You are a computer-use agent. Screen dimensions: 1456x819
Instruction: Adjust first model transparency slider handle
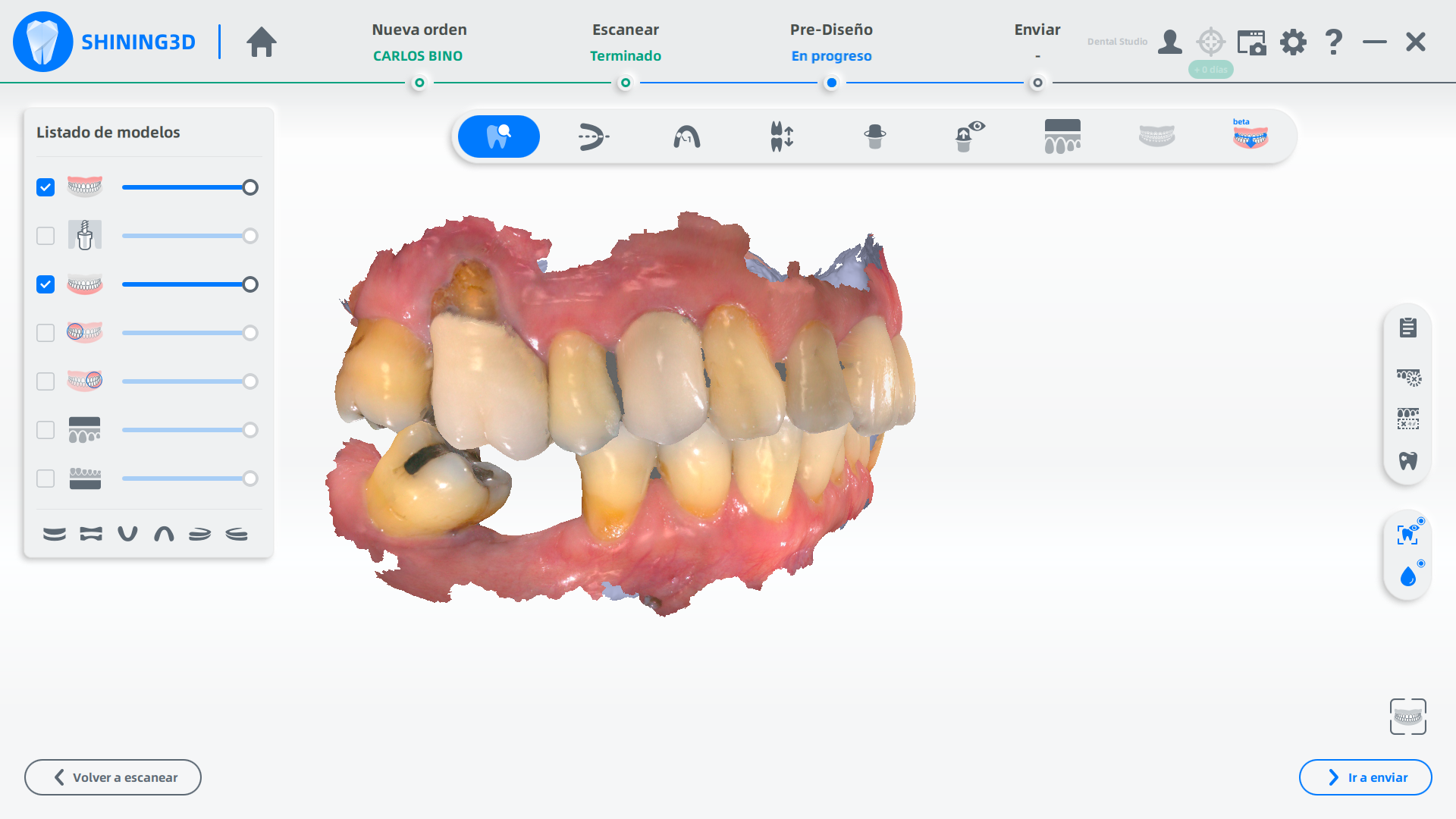click(x=250, y=187)
